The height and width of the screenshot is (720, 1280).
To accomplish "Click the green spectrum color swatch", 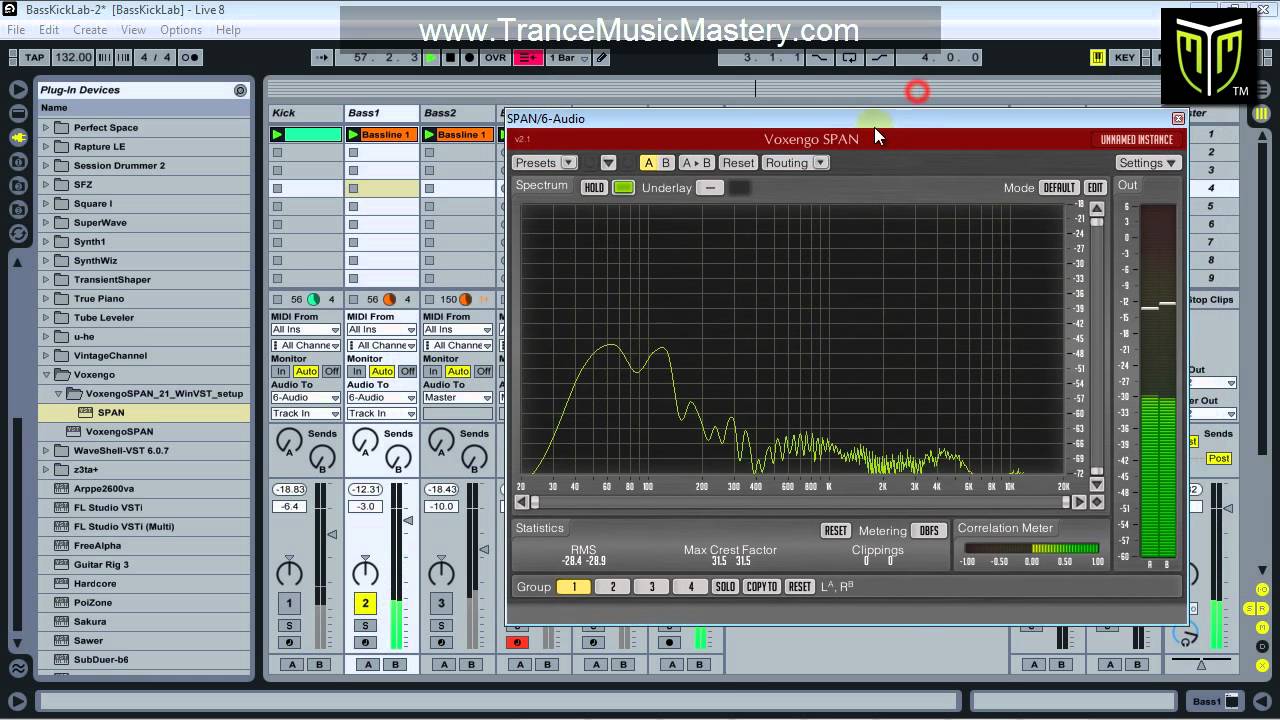I will (x=624, y=188).
